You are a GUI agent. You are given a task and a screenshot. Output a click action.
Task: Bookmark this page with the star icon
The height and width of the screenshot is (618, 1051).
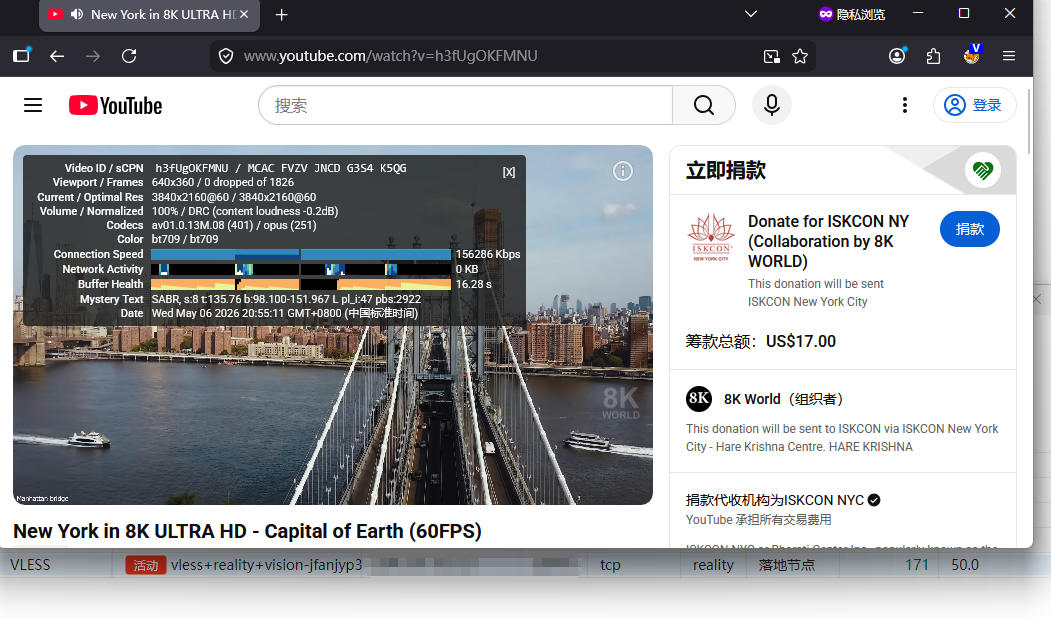(x=800, y=56)
